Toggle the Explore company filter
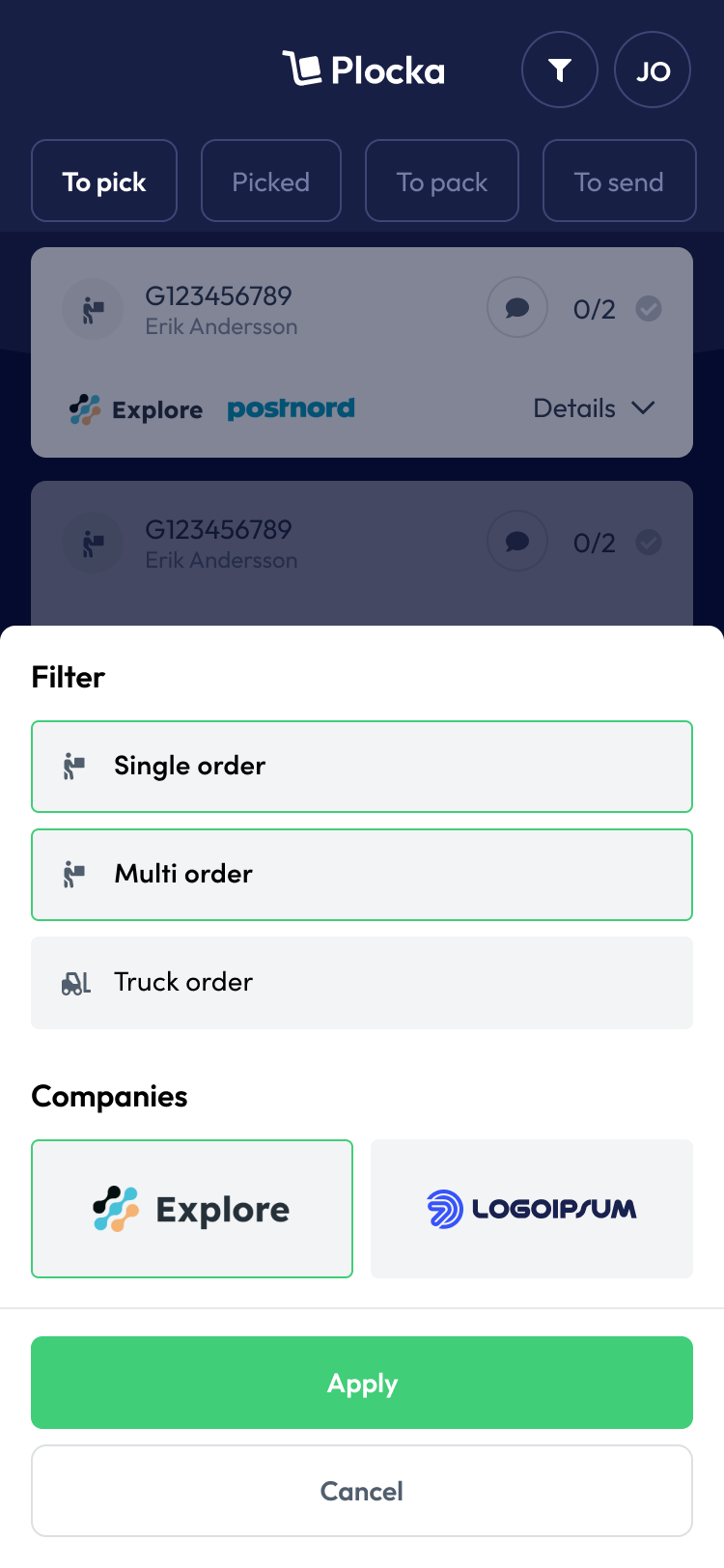Screen dimensions: 724x1568 [192, 1209]
